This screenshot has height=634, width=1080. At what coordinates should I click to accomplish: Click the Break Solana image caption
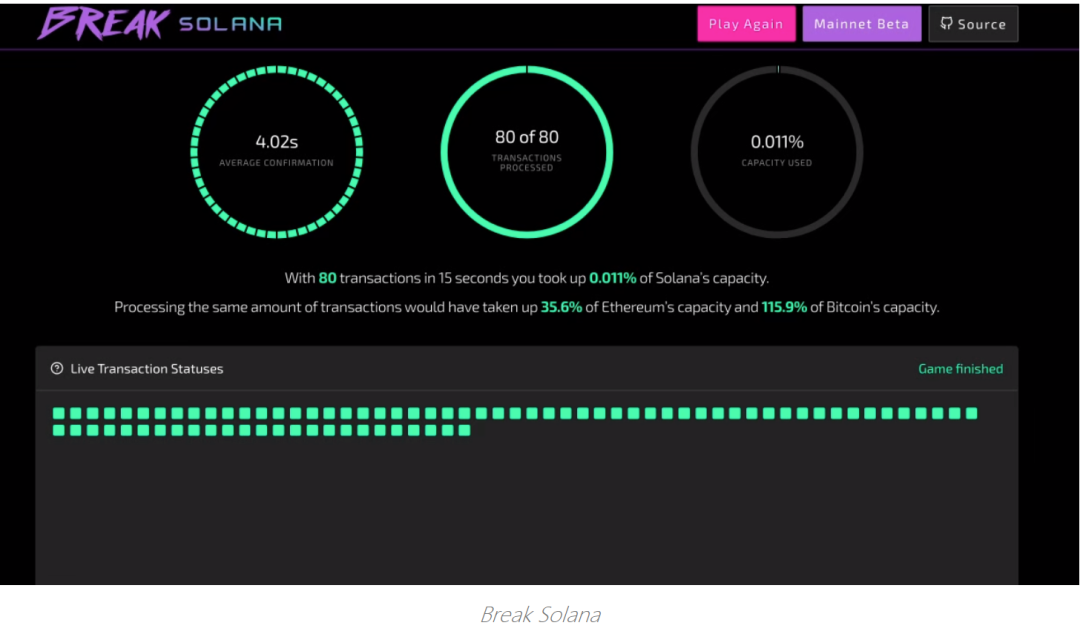[x=540, y=614]
